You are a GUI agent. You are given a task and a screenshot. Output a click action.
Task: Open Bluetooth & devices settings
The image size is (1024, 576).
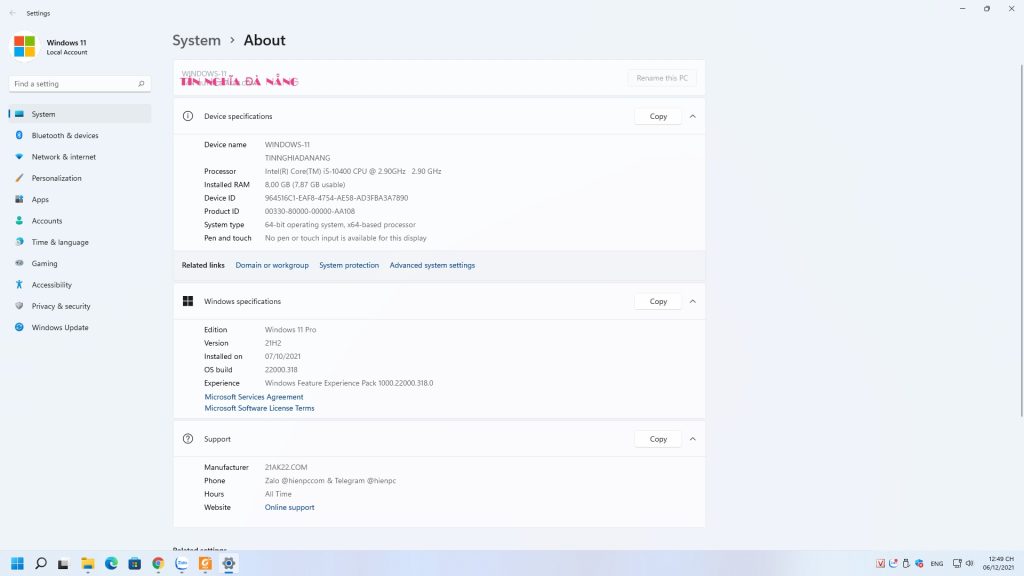80,135
